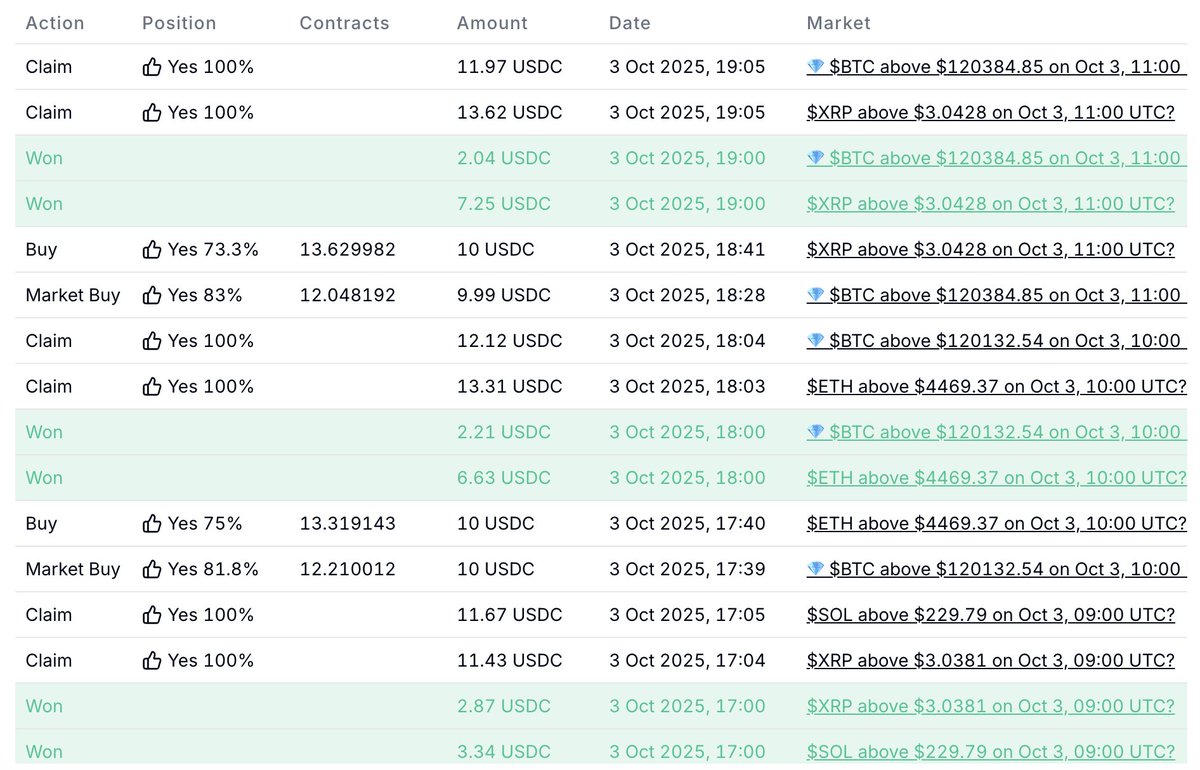Click the Market column header
The height and width of the screenshot is (770, 1200).
(x=839, y=23)
